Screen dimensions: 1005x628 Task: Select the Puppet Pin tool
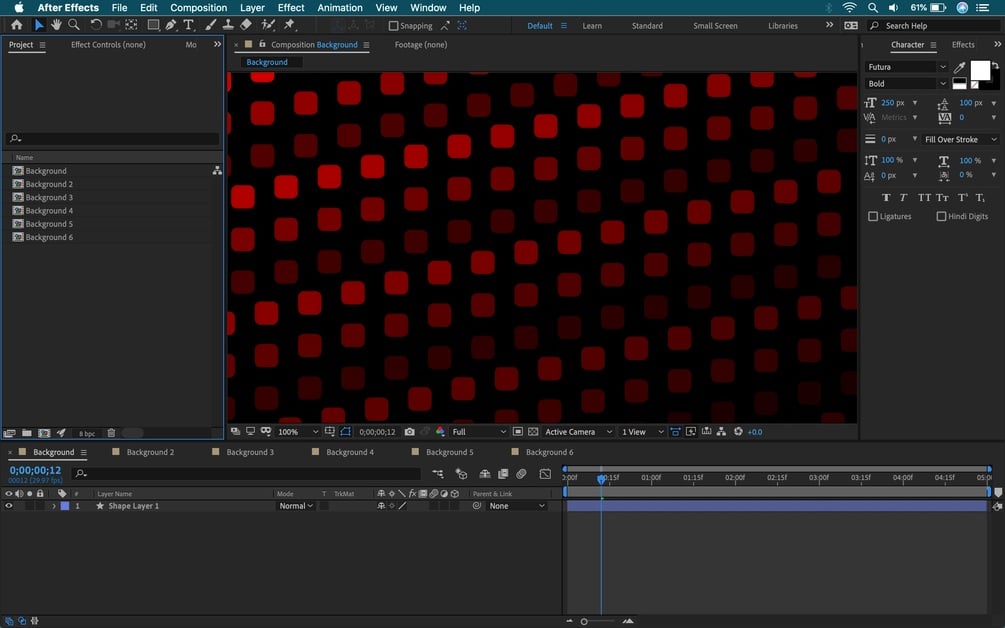click(289, 25)
